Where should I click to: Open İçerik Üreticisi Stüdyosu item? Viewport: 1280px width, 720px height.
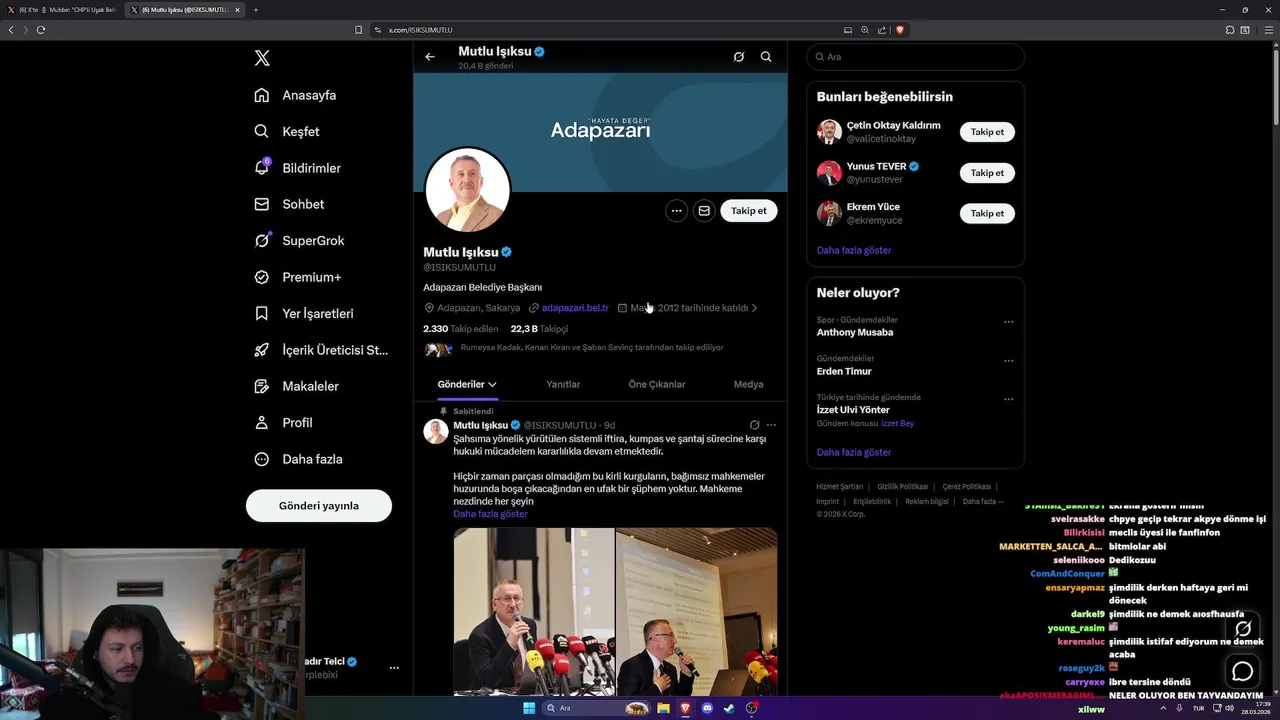(x=321, y=350)
